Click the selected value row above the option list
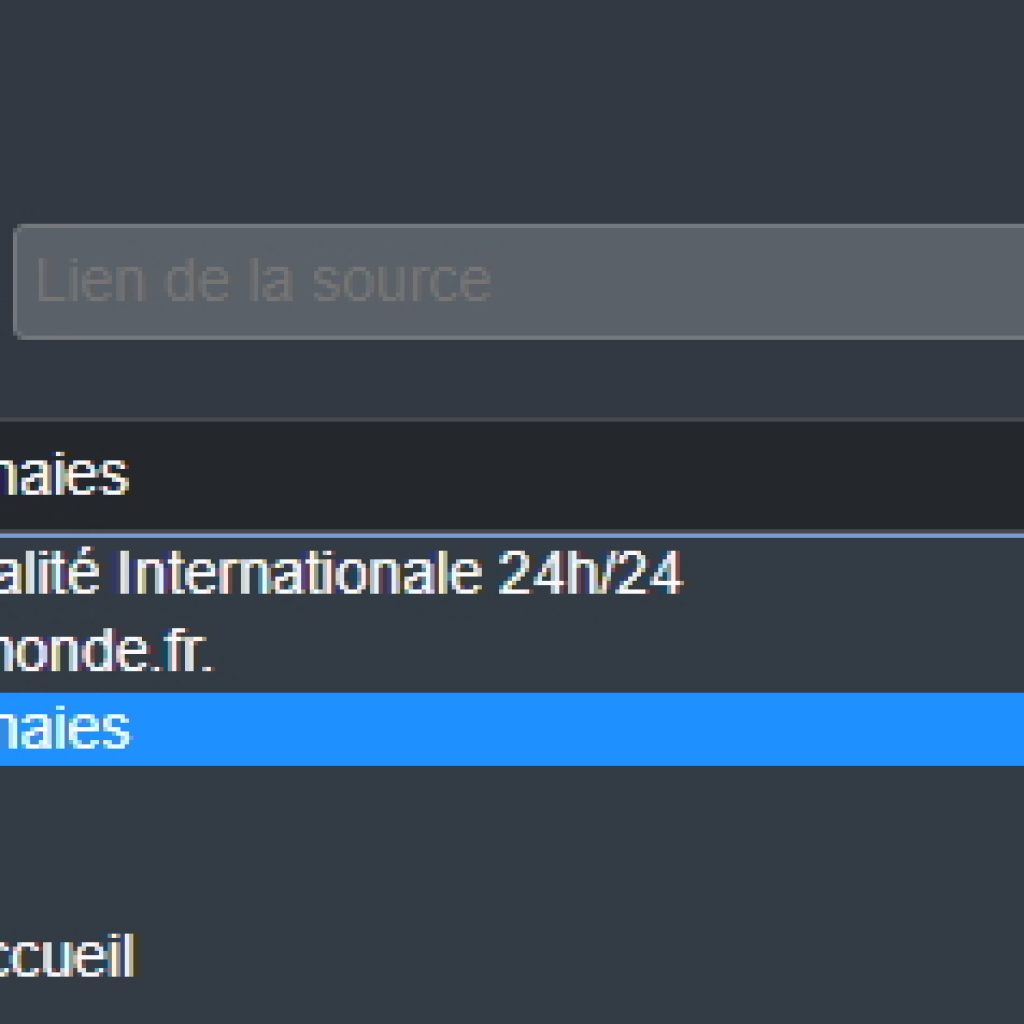 (512, 475)
